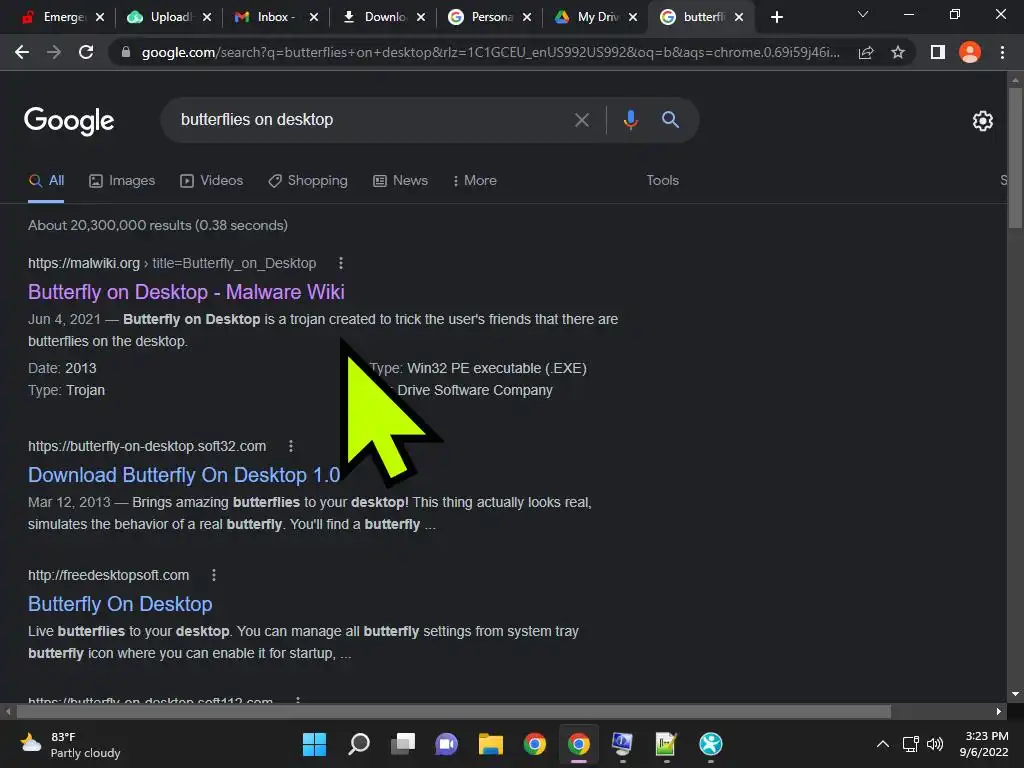The width and height of the screenshot is (1024, 768).
Task: Open the Chrome profile avatar
Action: (x=970, y=52)
